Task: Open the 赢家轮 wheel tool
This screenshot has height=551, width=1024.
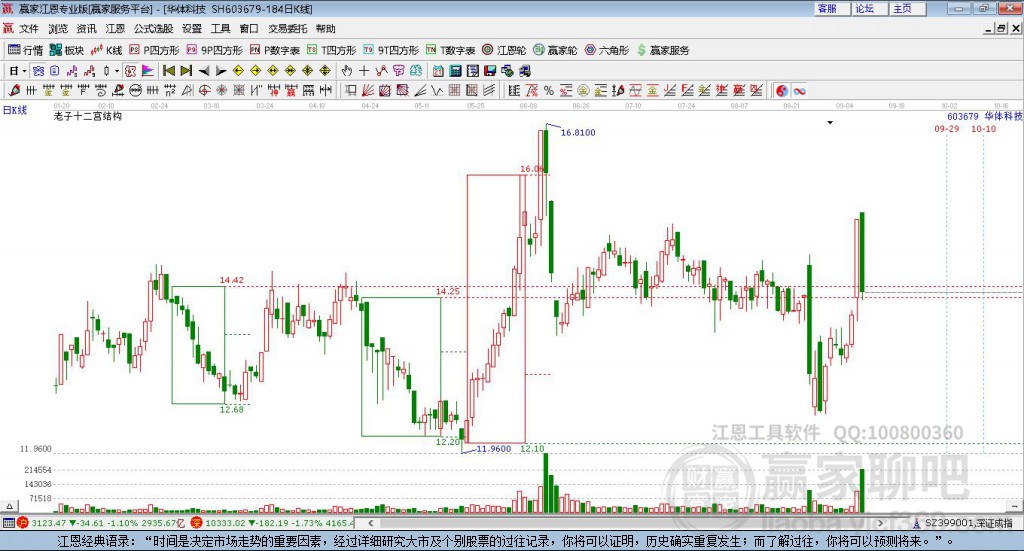Action: 555,50
